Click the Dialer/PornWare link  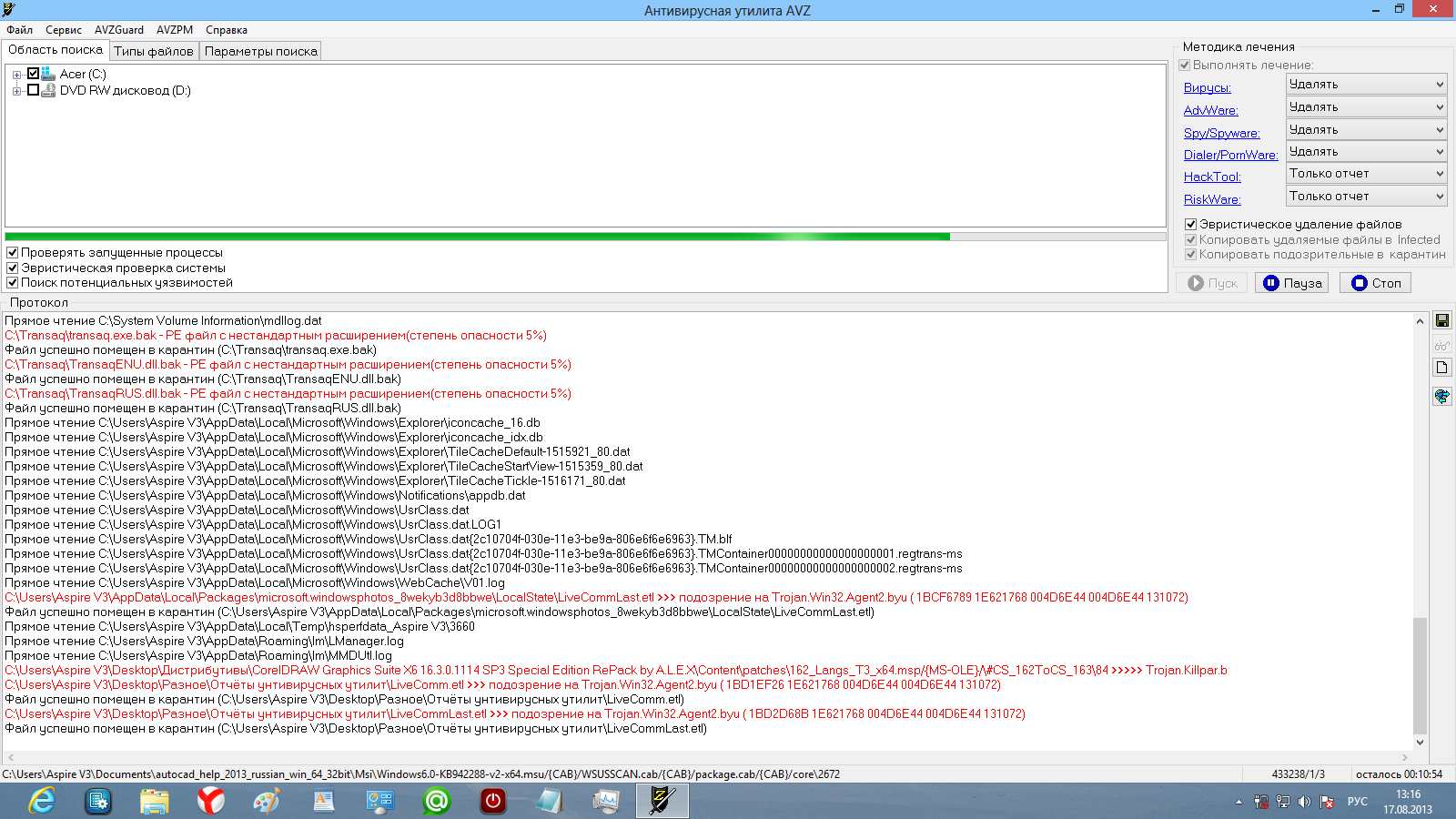(1231, 156)
